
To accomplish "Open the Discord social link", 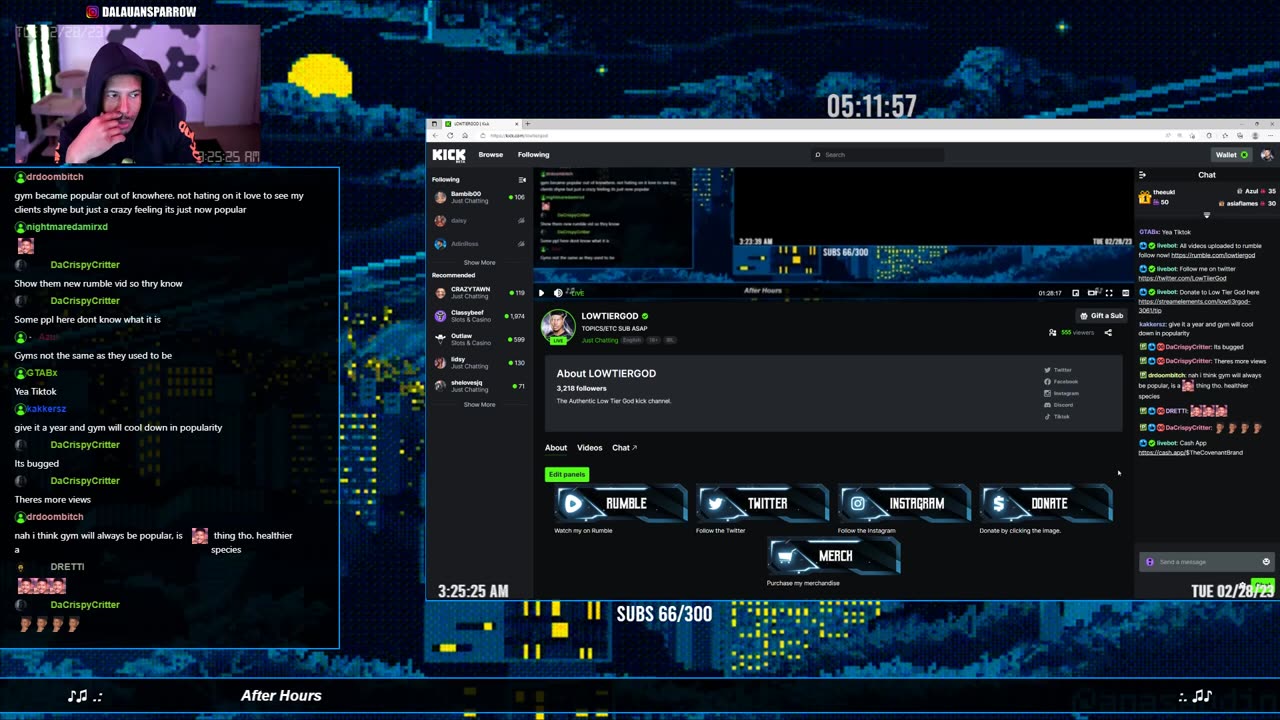I will tap(1060, 405).
